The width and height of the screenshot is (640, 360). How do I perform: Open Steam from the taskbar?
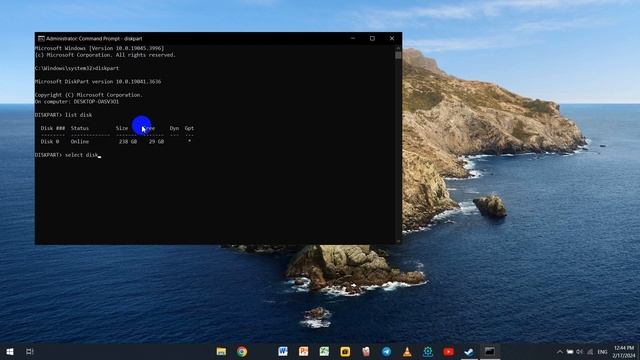pos(469,351)
